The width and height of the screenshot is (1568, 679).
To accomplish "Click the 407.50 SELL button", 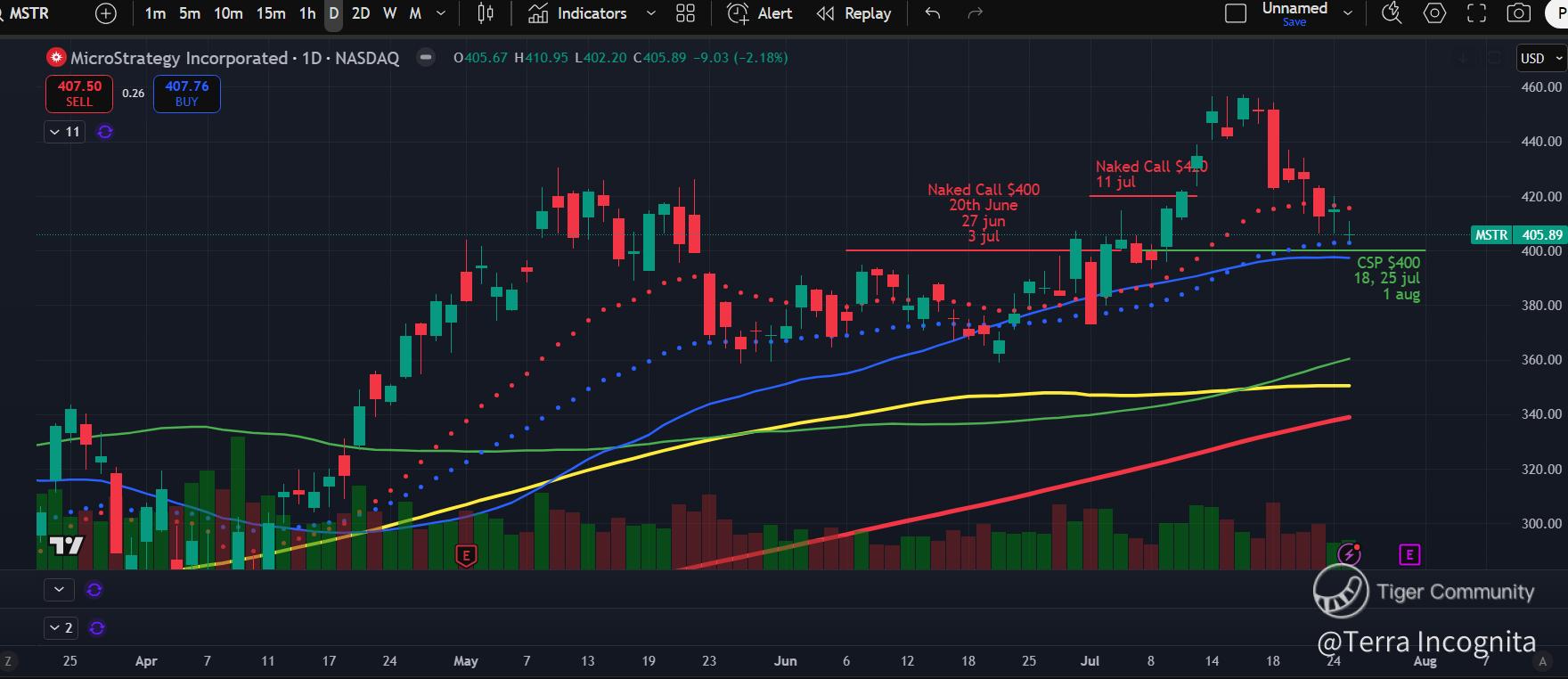I will (x=79, y=94).
